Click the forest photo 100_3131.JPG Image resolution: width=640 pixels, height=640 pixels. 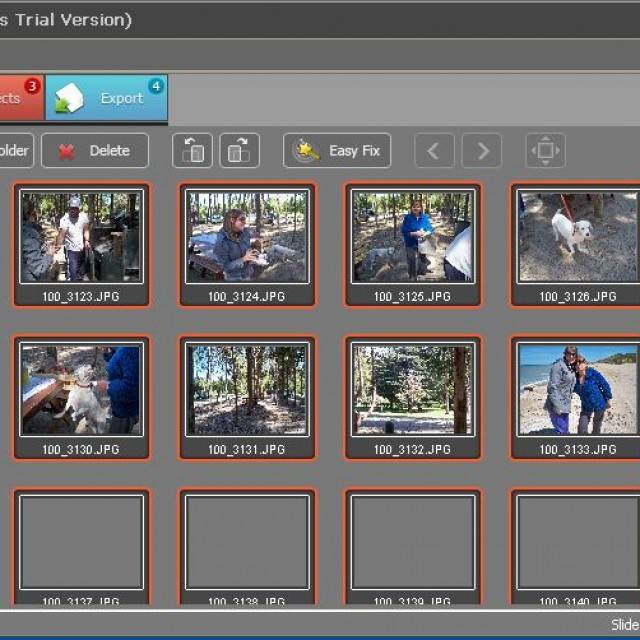click(247, 391)
